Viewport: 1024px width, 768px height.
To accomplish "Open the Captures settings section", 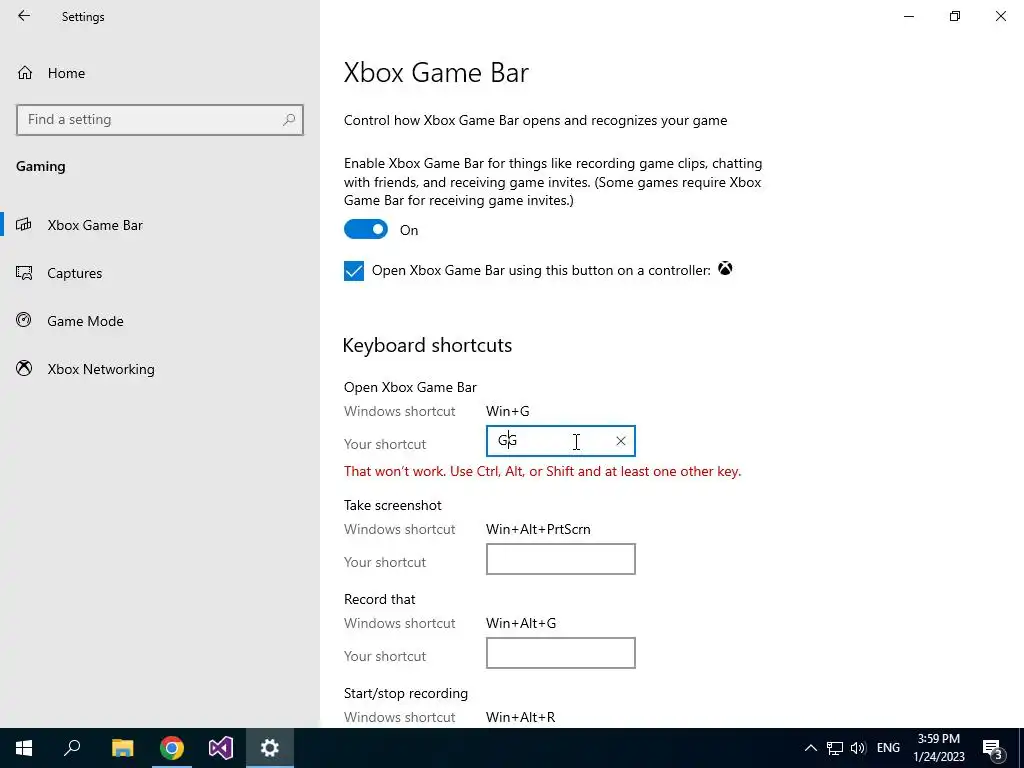I will 160,273.
